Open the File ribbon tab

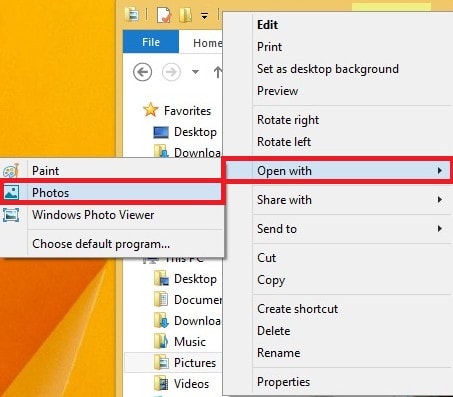pyautogui.click(x=151, y=42)
